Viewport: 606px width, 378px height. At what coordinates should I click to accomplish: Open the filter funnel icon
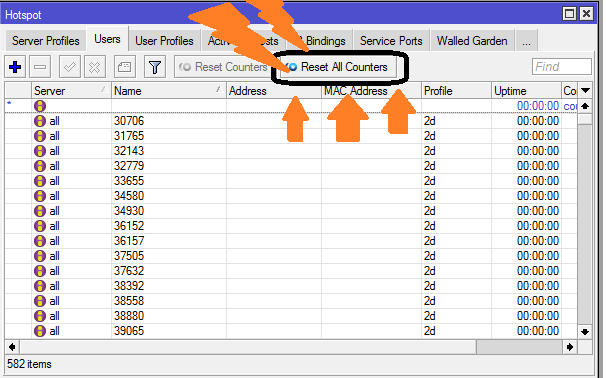point(155,67)
